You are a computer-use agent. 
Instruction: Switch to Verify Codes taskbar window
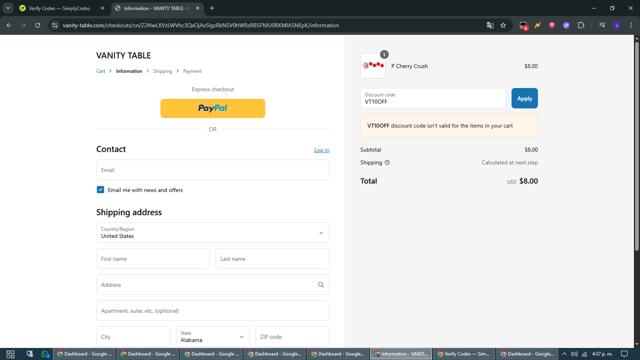coord(464,354)
